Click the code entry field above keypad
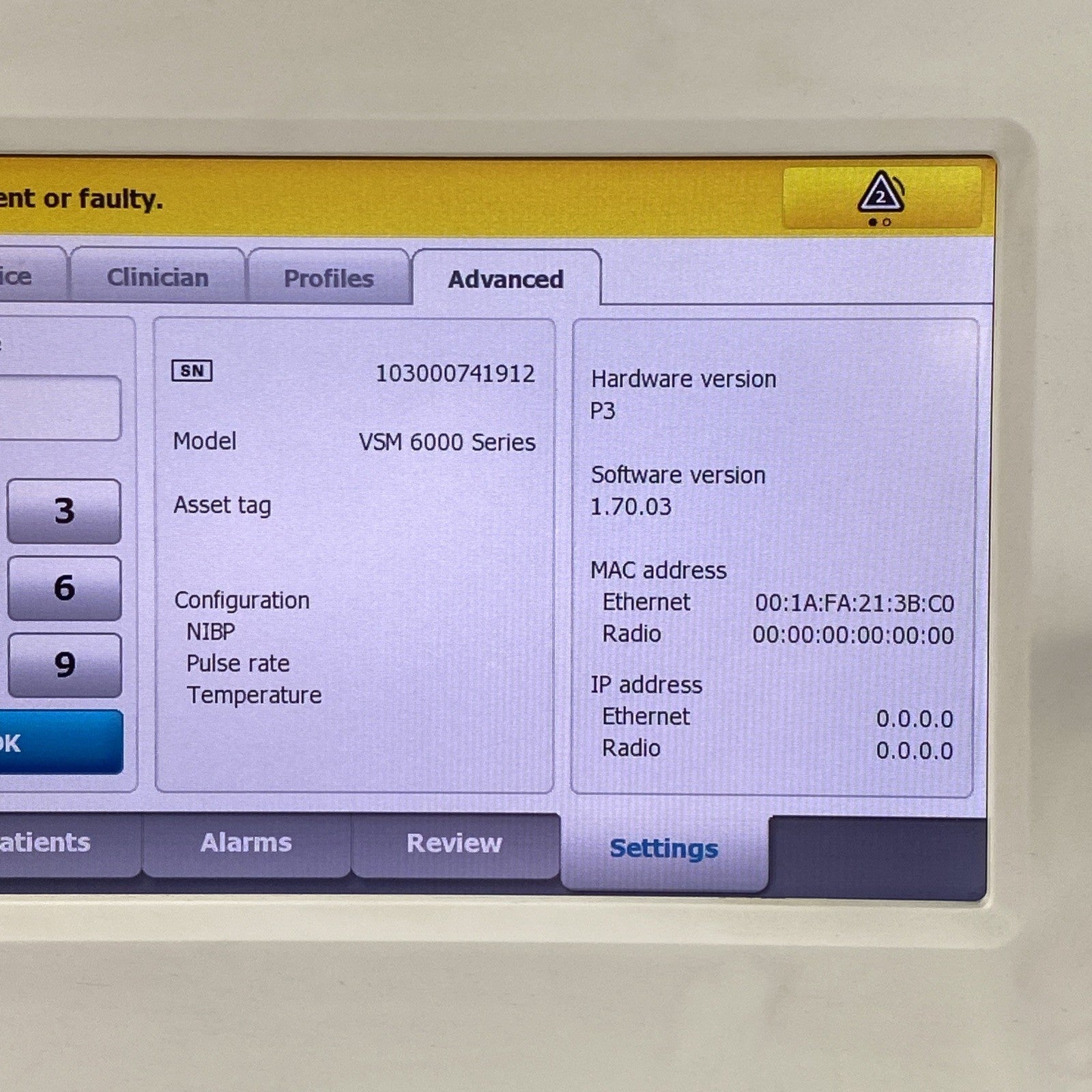 tap(60, 407)
